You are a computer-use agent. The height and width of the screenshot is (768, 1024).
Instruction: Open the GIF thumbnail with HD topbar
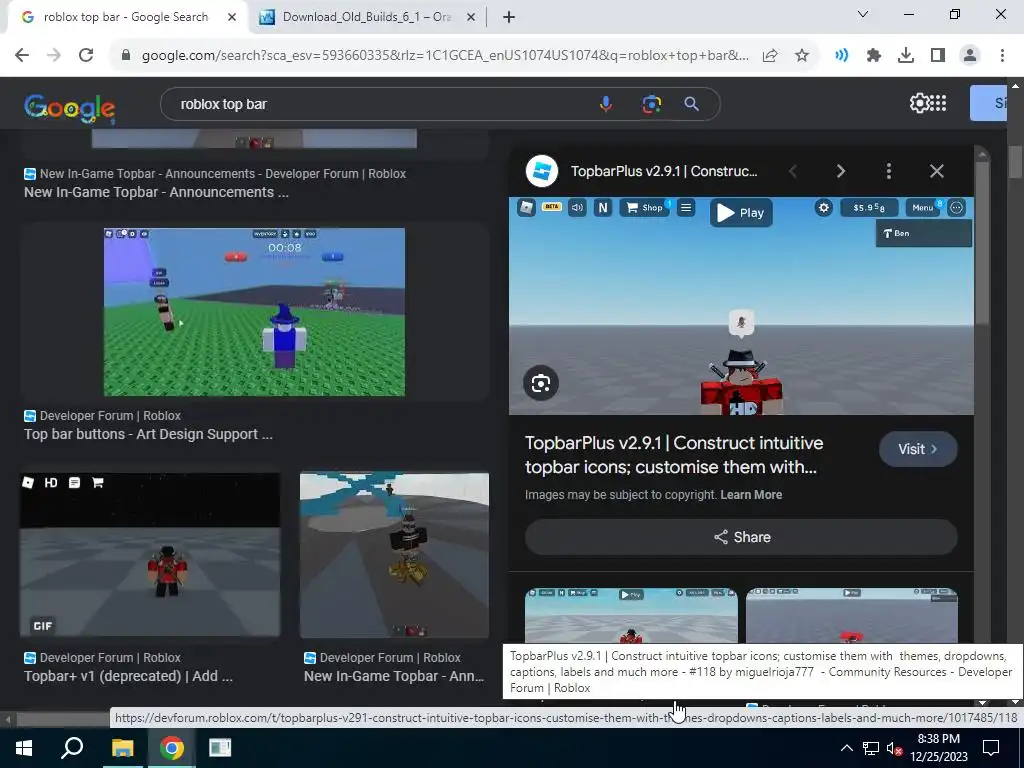point(150,554)
